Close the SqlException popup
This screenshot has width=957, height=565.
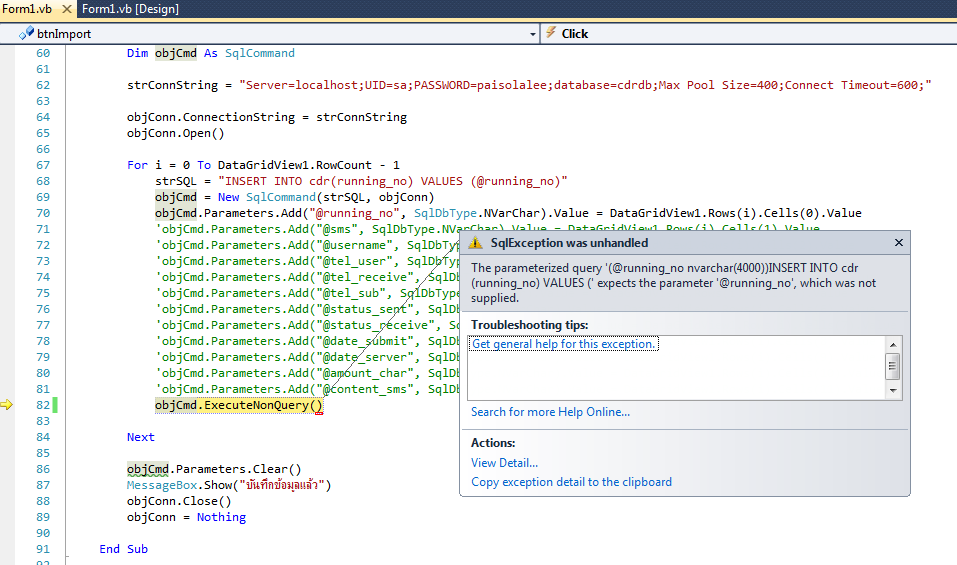pyautogui.click(x=898, y=243)
